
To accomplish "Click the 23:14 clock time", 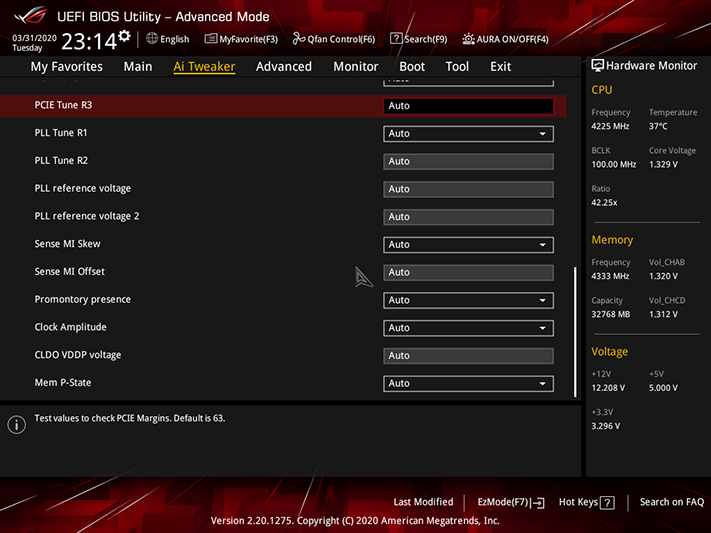I will tap(88, 42).
